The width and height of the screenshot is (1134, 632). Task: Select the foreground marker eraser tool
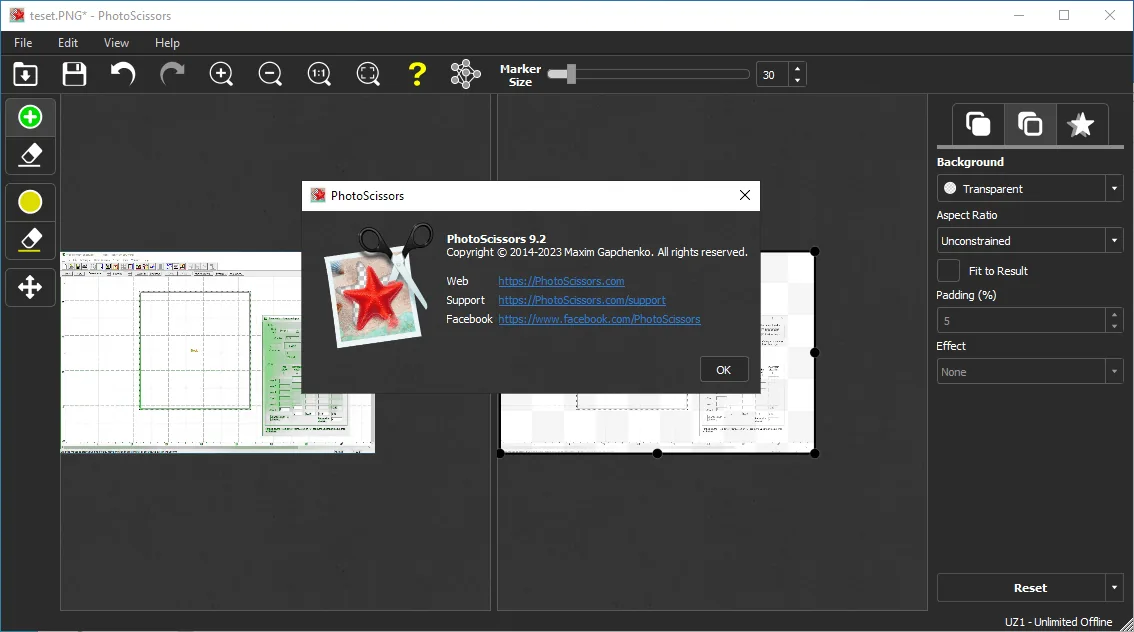(30, 155)
